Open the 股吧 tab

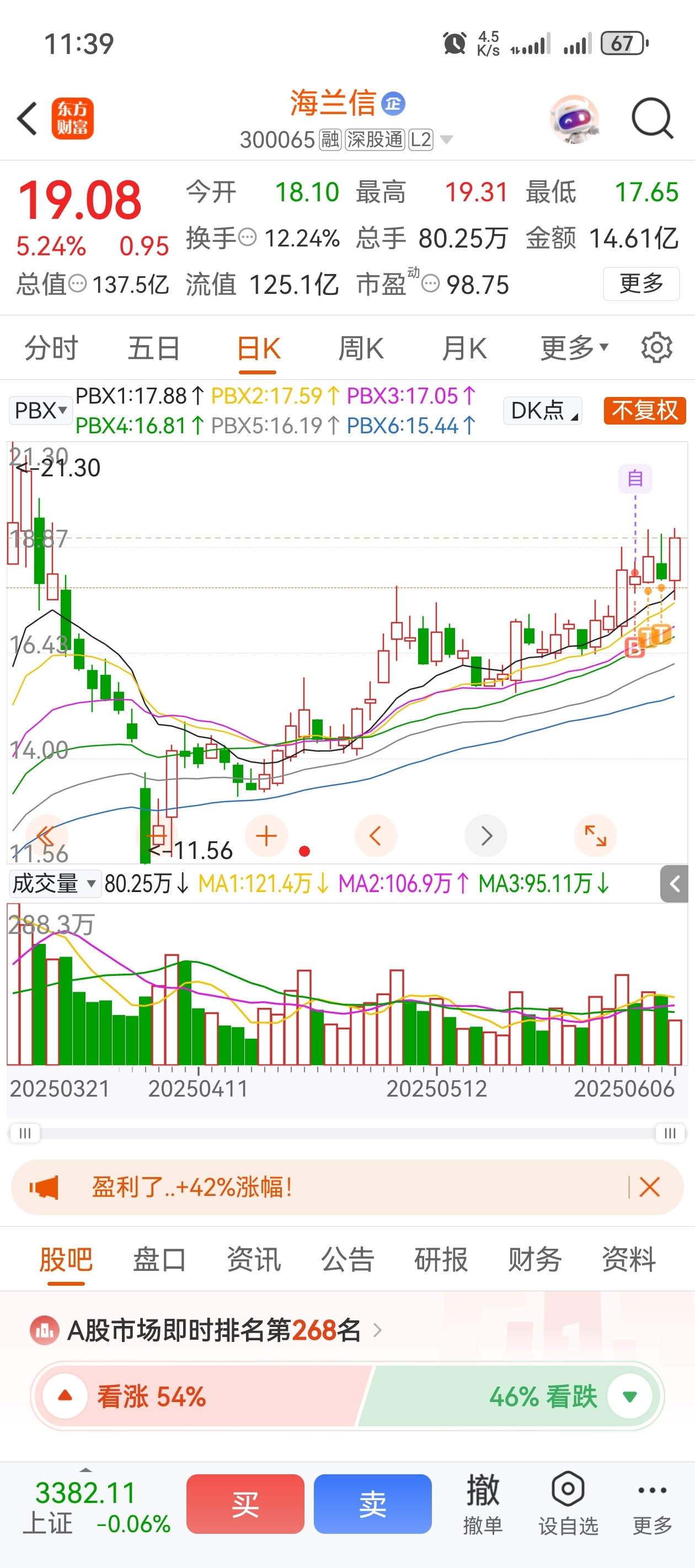pos(66,1260)
